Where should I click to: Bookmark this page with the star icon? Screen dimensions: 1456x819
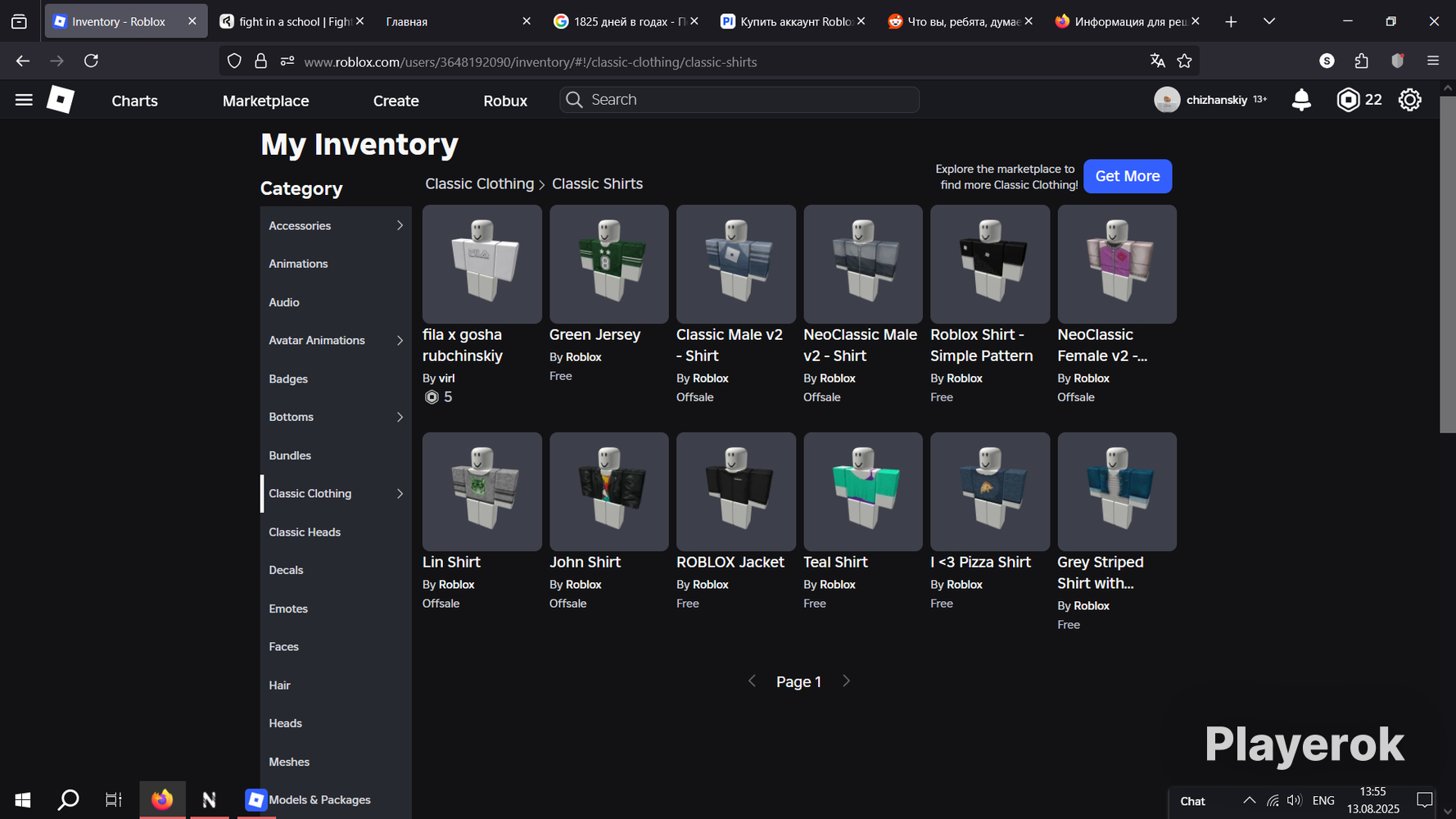[x=1184, y=61]
